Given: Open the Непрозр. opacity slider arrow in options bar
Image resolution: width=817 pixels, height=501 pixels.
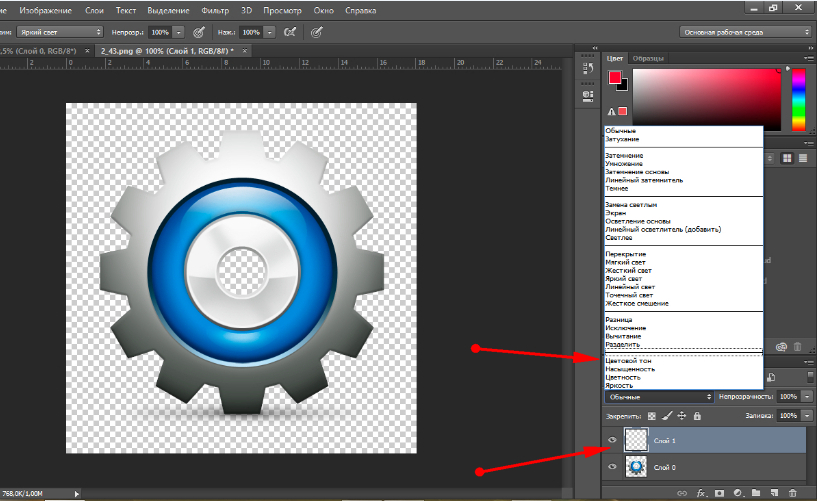Looking at the screenshot, I should click(179, 32).
